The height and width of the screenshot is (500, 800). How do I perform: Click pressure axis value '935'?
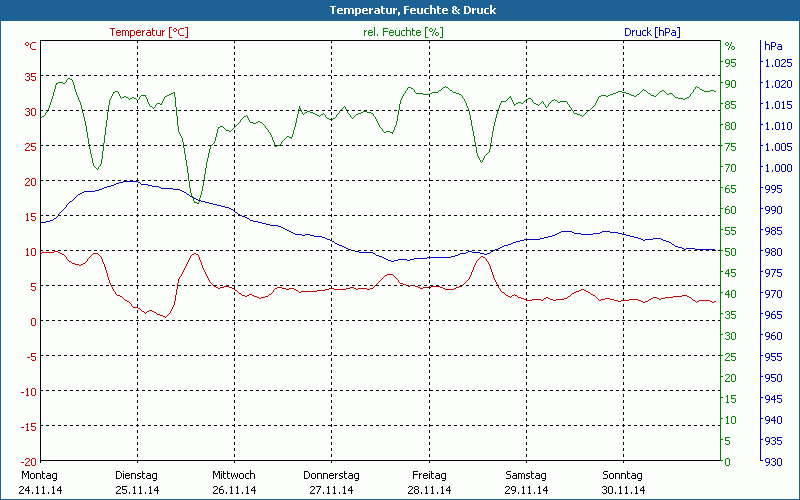point(773,441)
